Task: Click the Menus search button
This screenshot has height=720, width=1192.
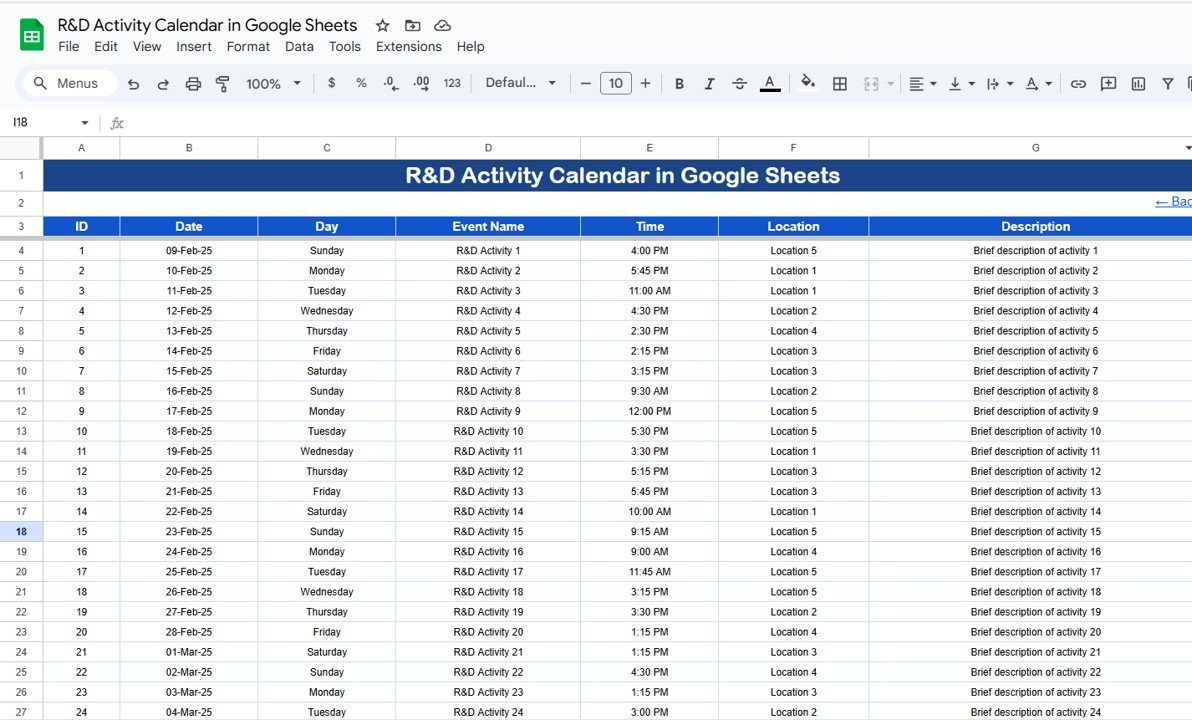Action: point(68,83)
